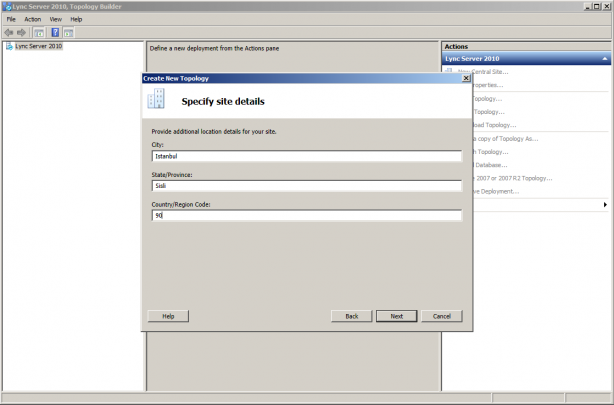Screen dimensions: 614x405
Task: Click the Forward arrow toolbar icon
Action: click(22, 33)
